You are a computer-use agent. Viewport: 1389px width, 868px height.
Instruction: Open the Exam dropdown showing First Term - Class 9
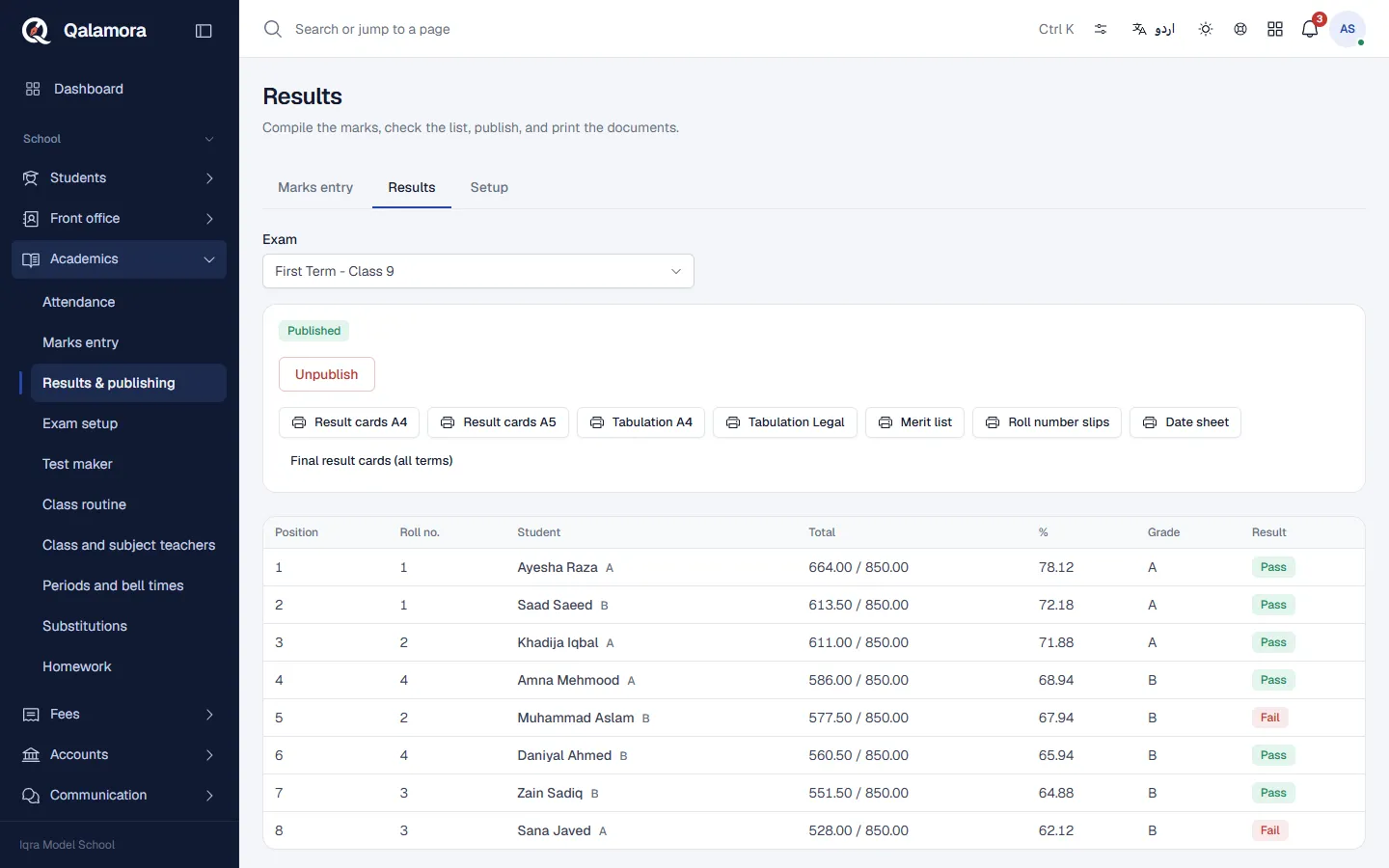click(x=478, y=271)
